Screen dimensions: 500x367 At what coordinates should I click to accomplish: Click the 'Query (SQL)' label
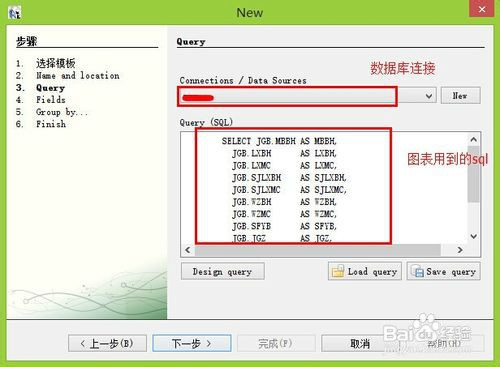click(x=206, y=122)
